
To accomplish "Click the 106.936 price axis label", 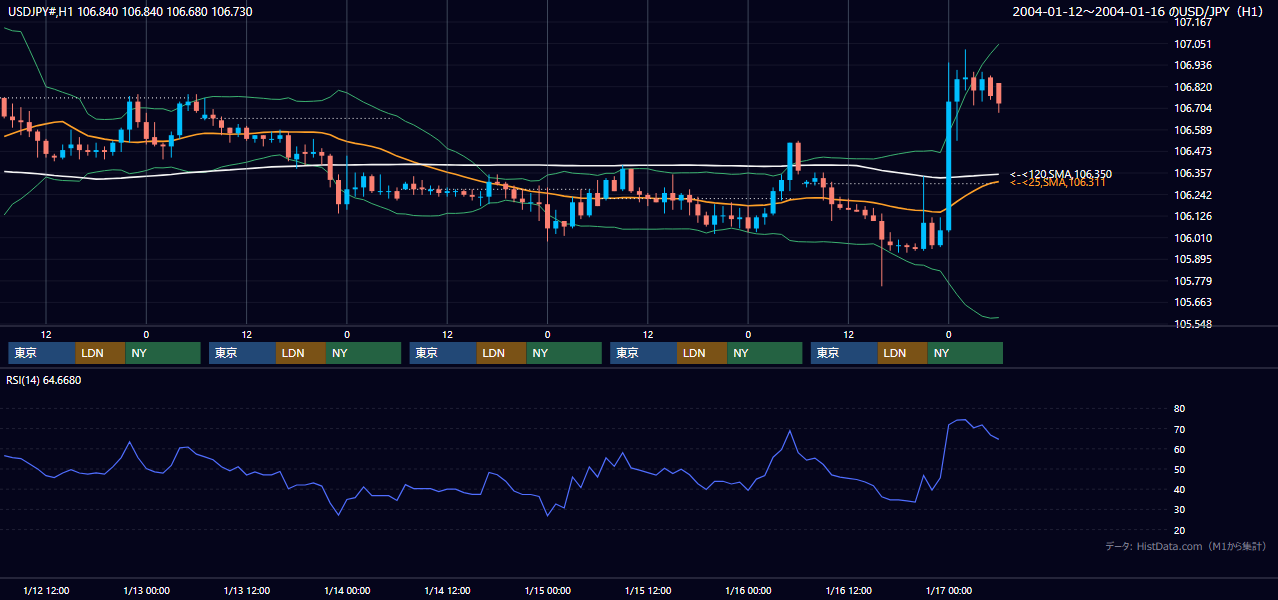I will click(x=1193, y=65).
